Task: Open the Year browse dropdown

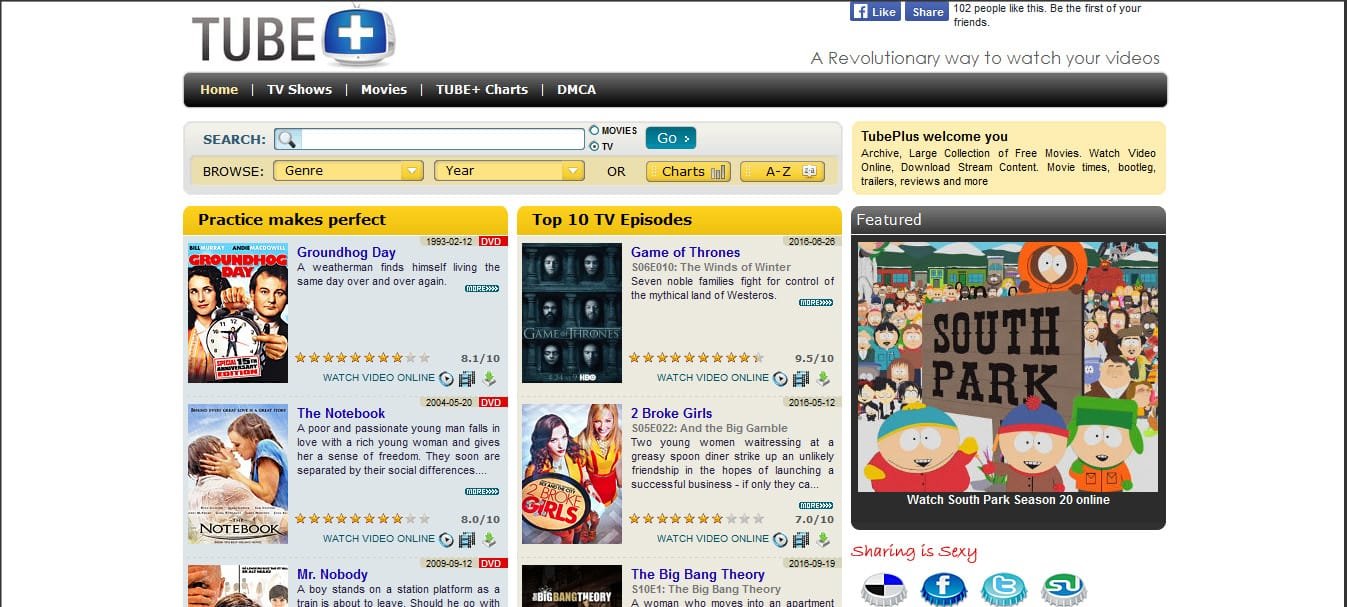Action: (x=509, y=171)
